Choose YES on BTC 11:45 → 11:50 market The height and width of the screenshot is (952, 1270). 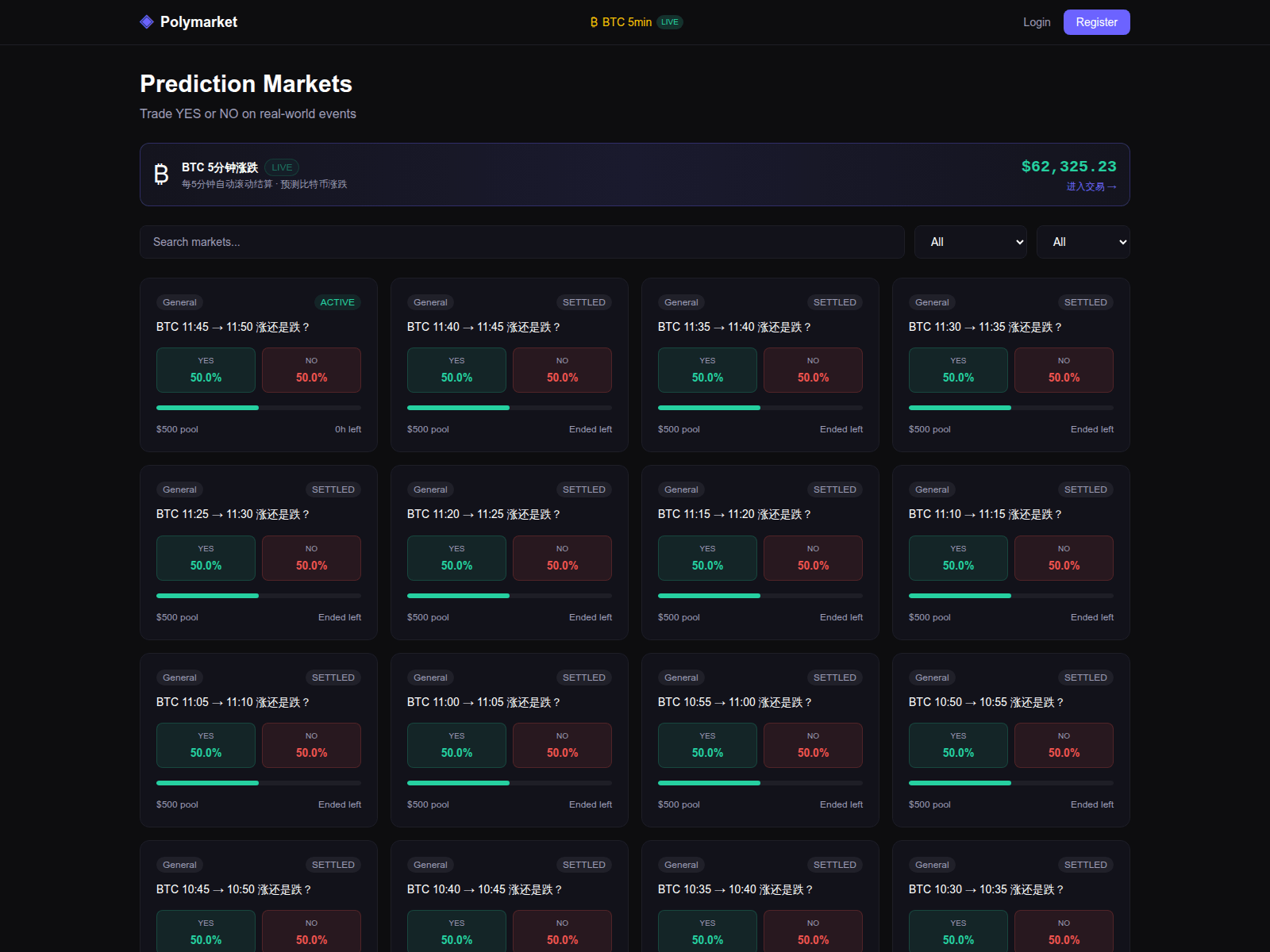point(206,370)
